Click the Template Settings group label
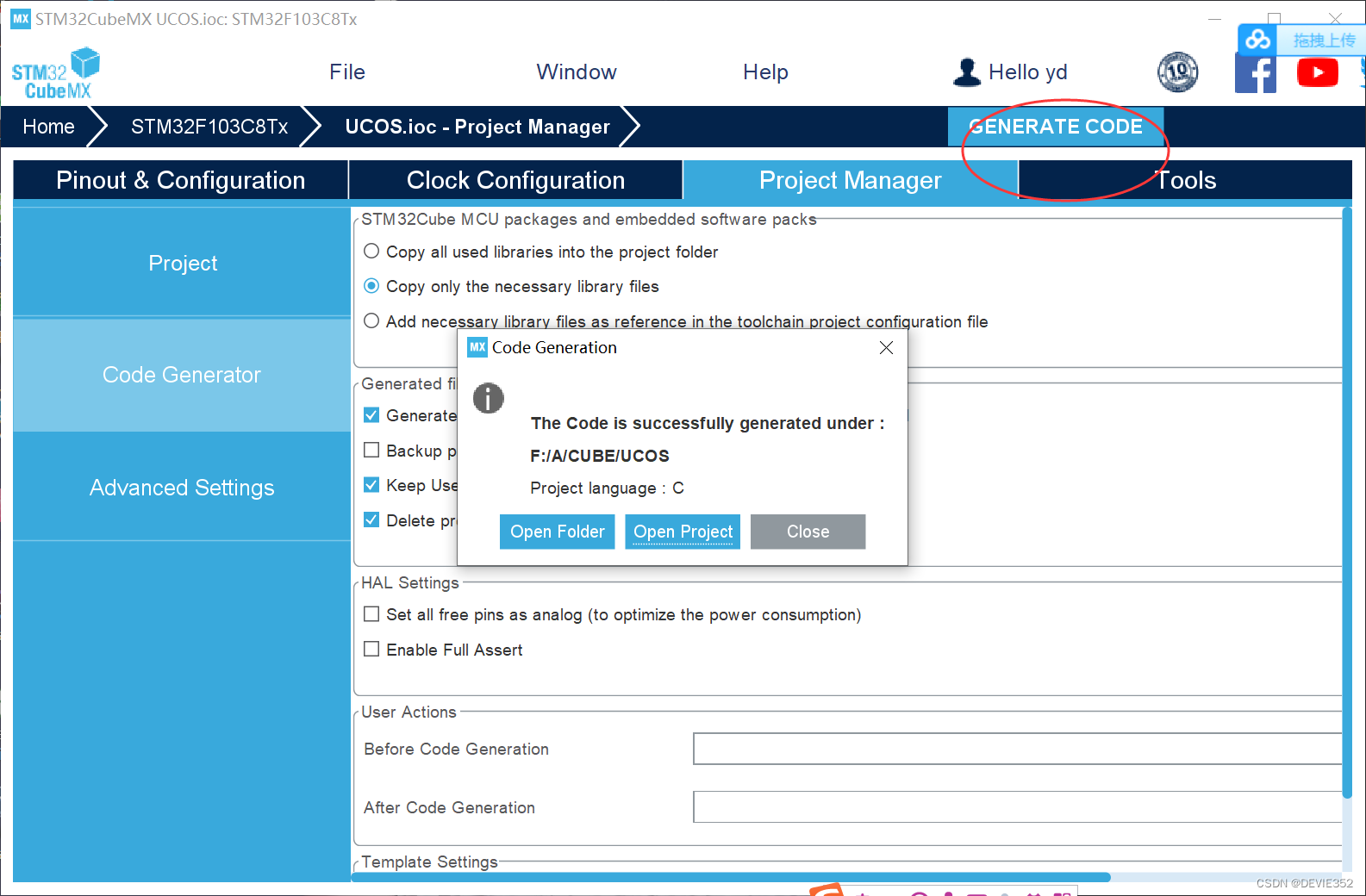The height and width of the screenshot is (896, 1366). click(429, 862)
